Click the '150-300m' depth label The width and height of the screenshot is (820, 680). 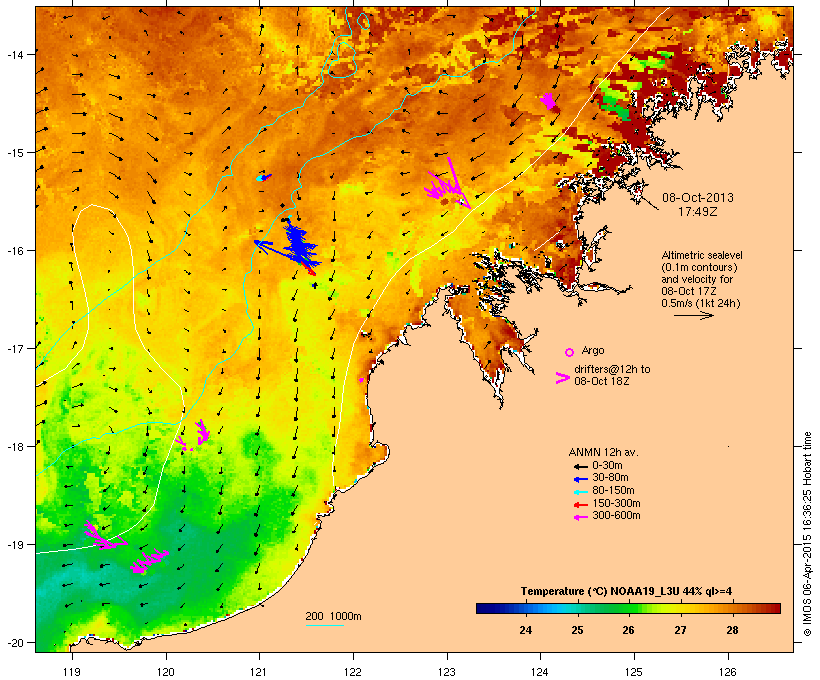616,503
